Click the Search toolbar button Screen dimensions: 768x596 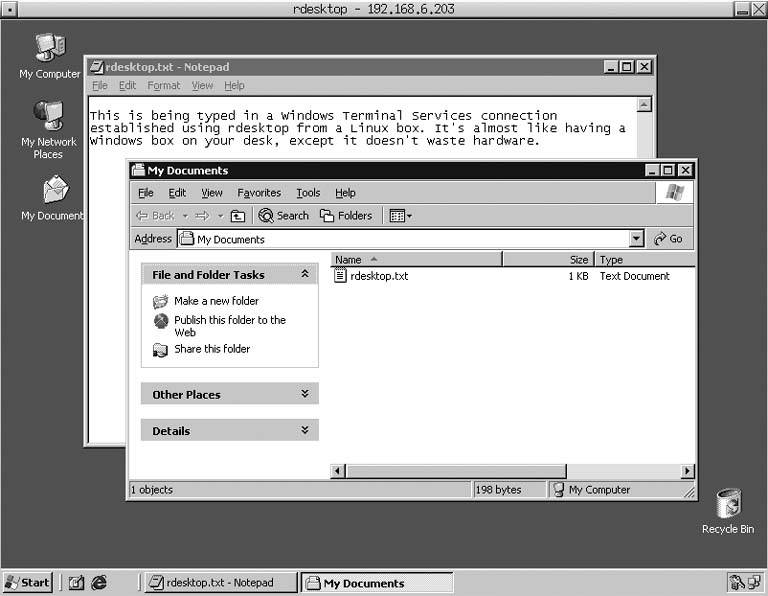284,215
